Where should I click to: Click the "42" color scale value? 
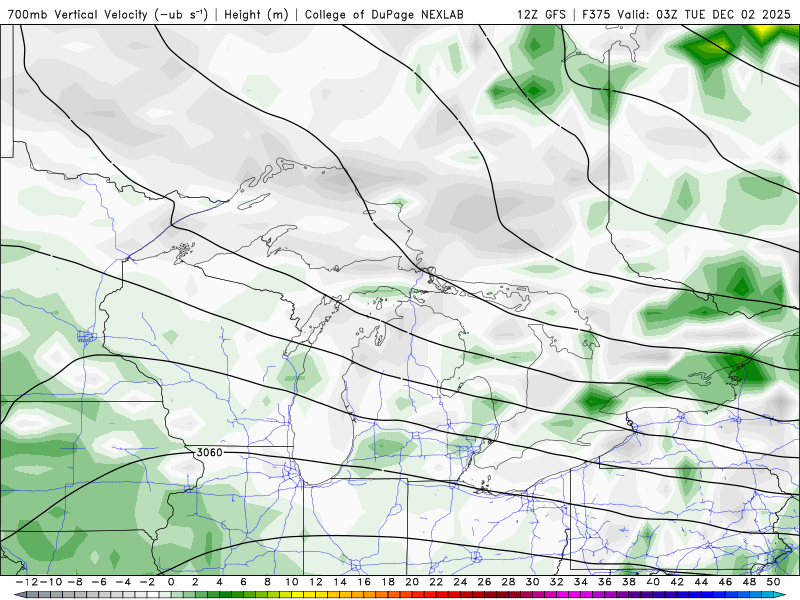[x=677, y=582]
